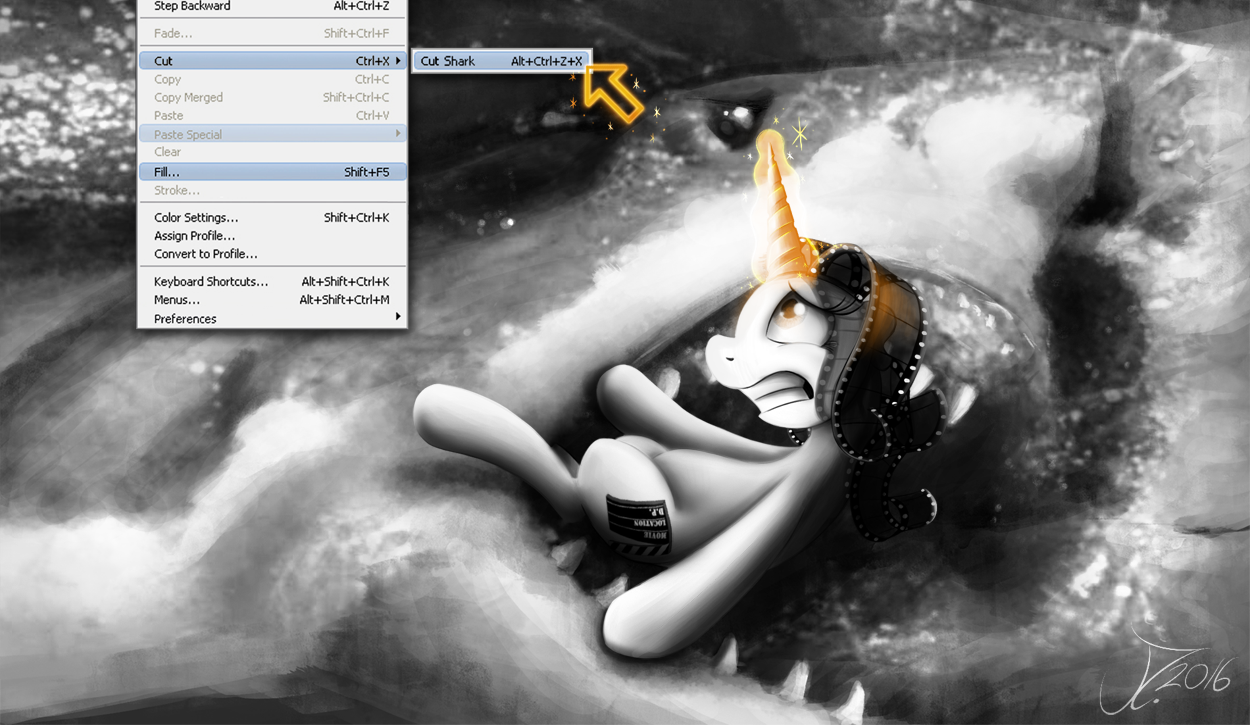This screenshot has height=725, width=1250.
Task: Choose the Copy menu entry
Action: [272, 79]
